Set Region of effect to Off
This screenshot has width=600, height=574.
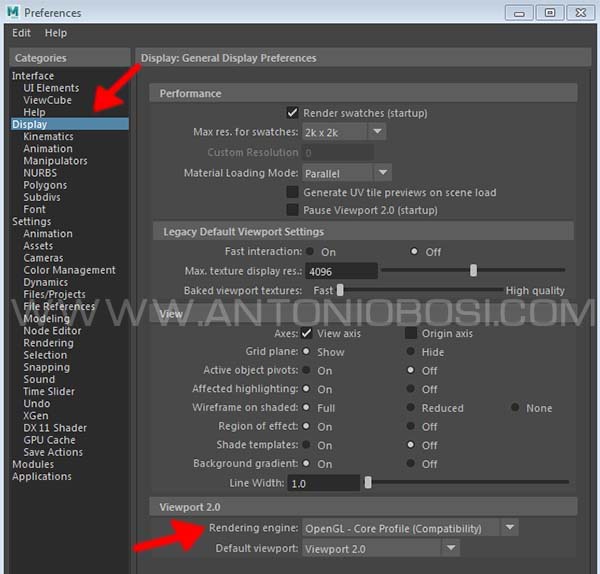tap(411, 426)
